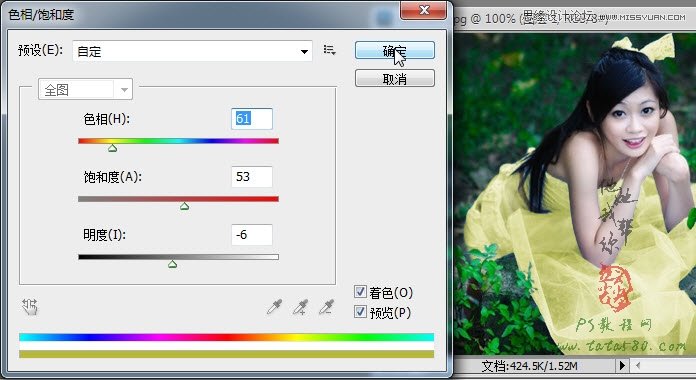Open the 预设 preset dropdown showing 自定

[192, 51]
